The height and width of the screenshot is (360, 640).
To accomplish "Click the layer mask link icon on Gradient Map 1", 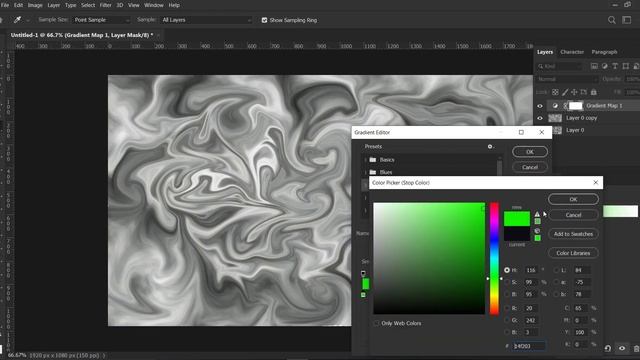I will point(566,106).
